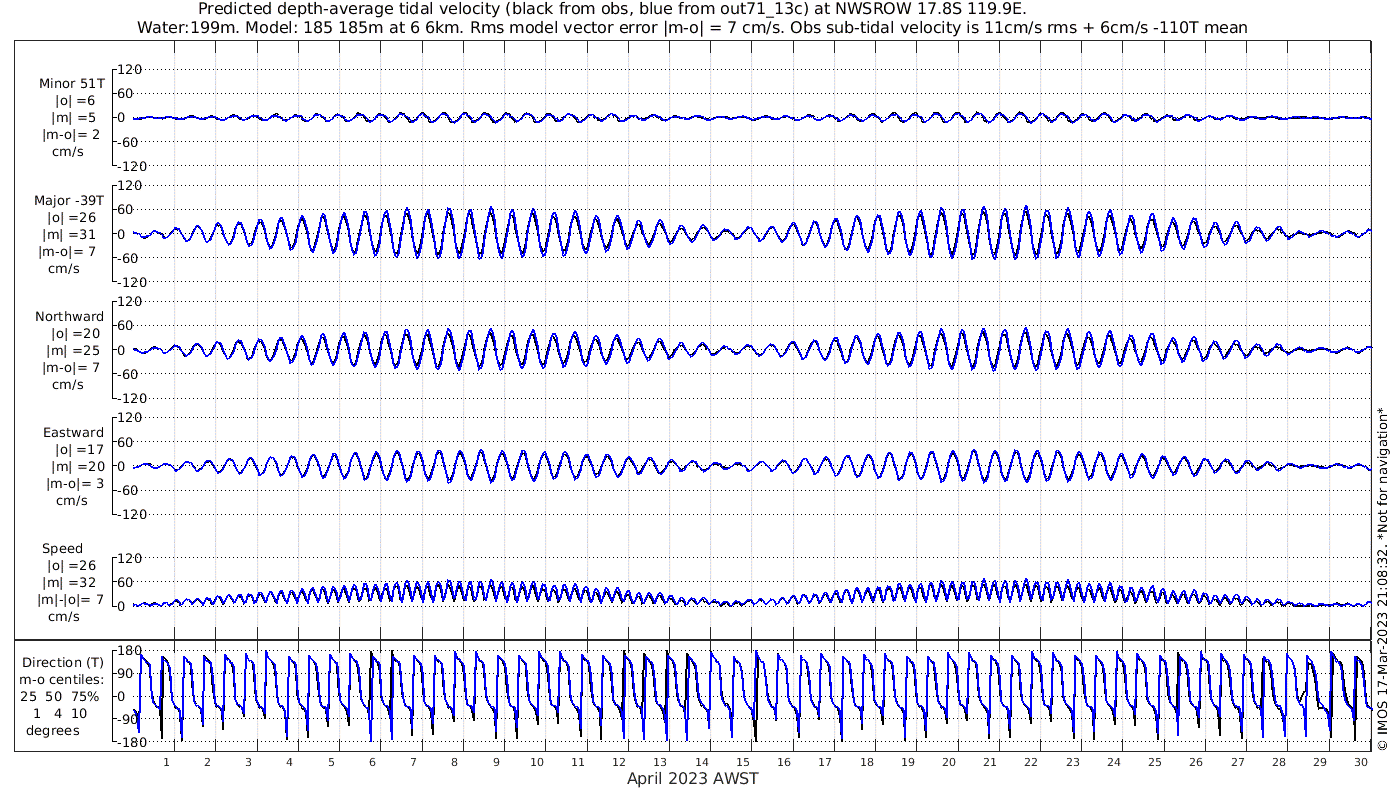Screen dimensions: 1400x800
Task: Click the day '1' tick label on x-axis
Action: pyautogui.click(x=166, y=762)
